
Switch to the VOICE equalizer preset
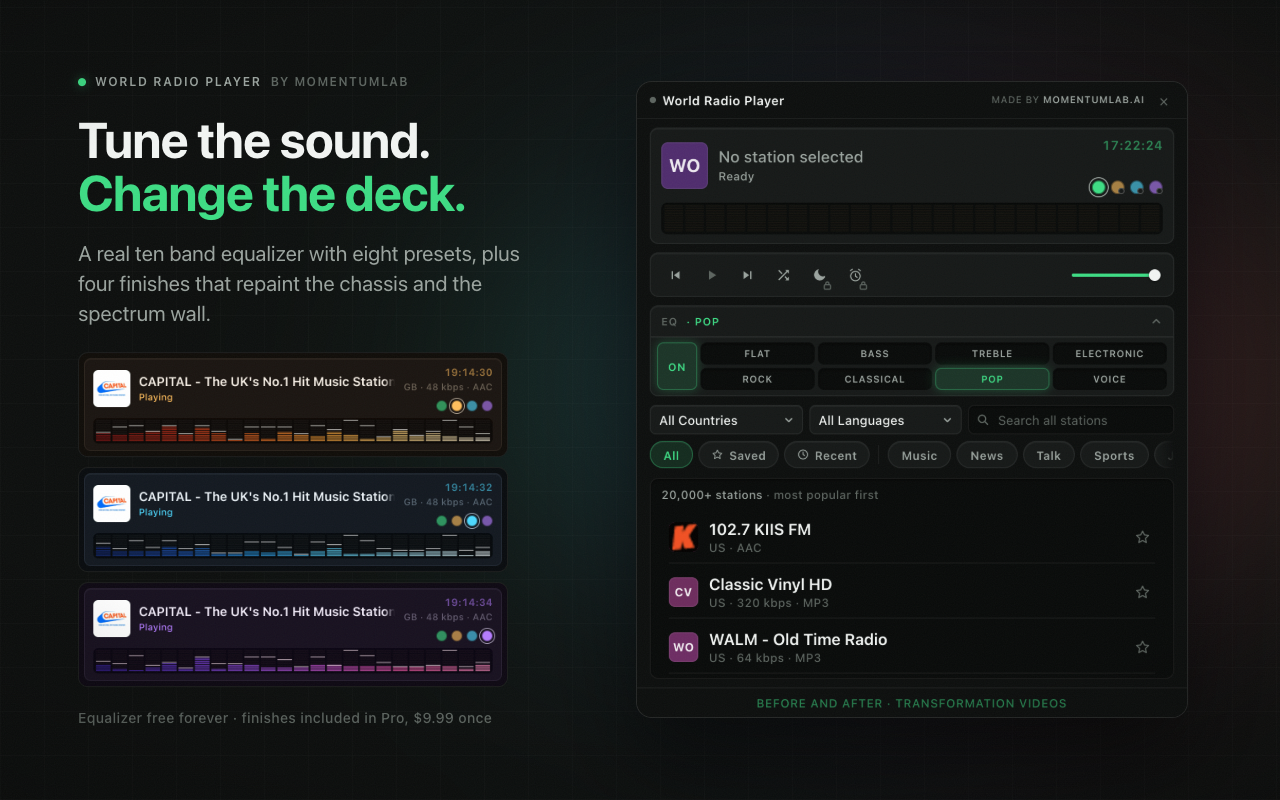tap(1109, 379)
